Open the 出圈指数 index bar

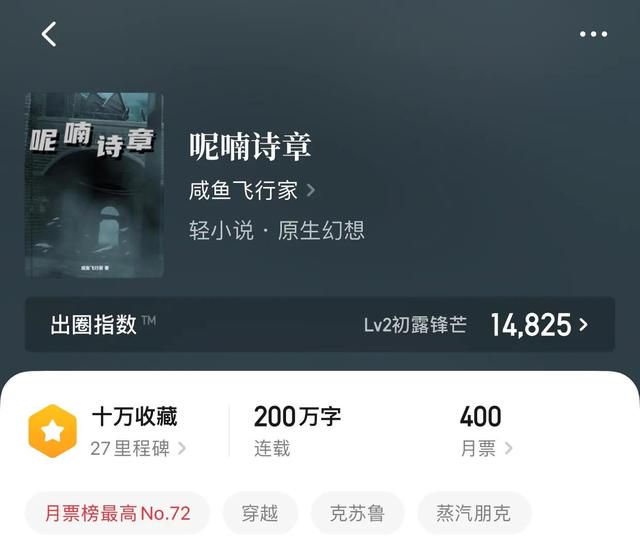[320, 325]
